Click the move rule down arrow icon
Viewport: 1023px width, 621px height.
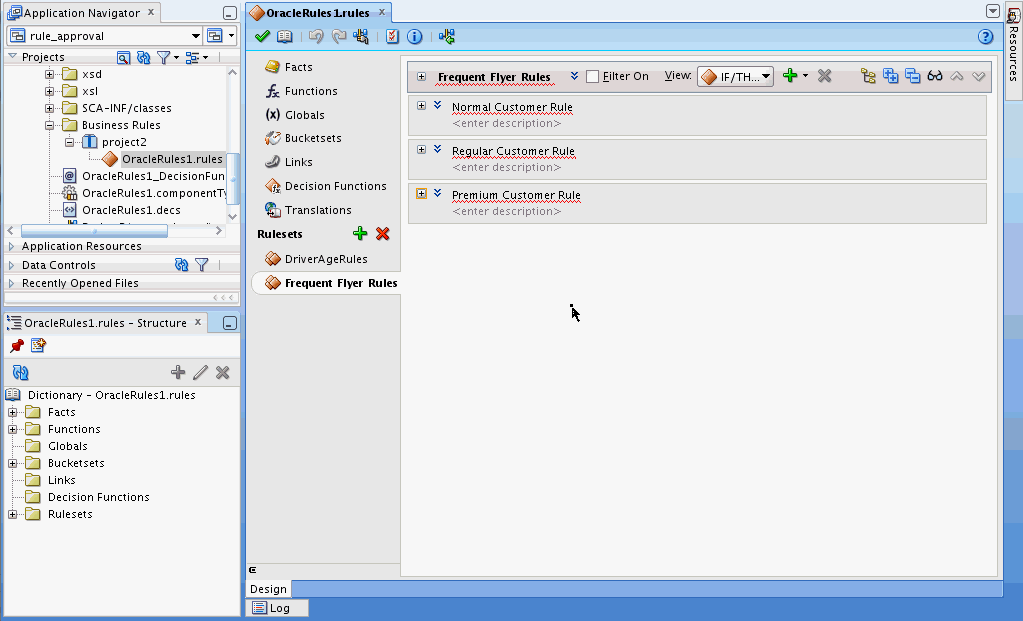pos(979,76)
